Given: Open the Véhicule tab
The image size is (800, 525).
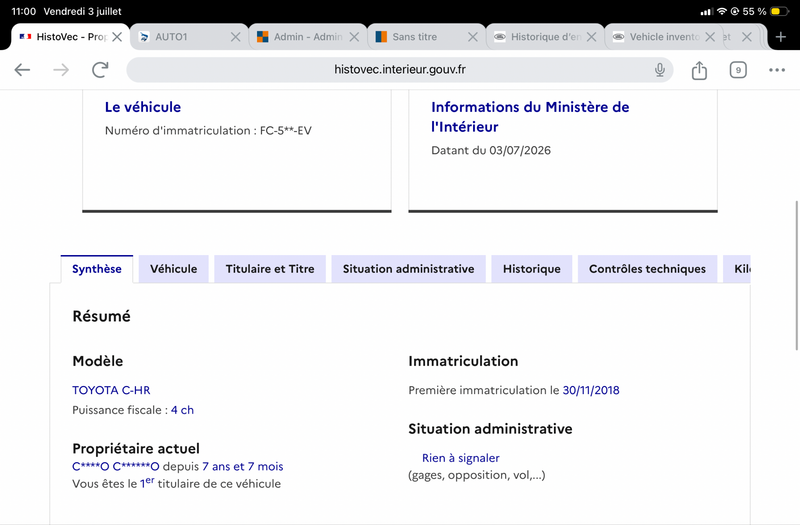Looking at the screenshot, I should coord(173,269).
